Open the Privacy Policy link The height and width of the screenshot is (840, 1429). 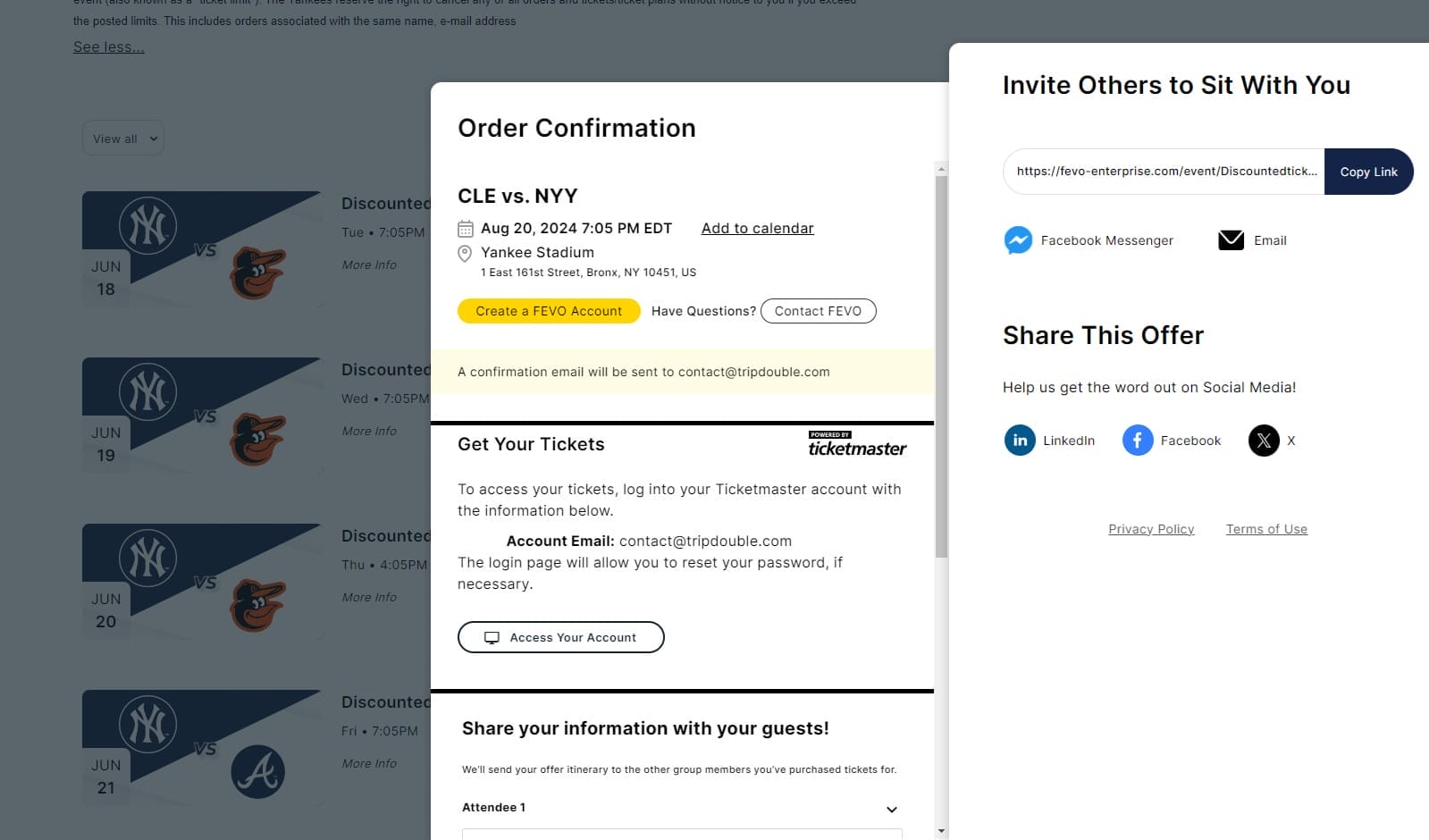click(1151, 529)
